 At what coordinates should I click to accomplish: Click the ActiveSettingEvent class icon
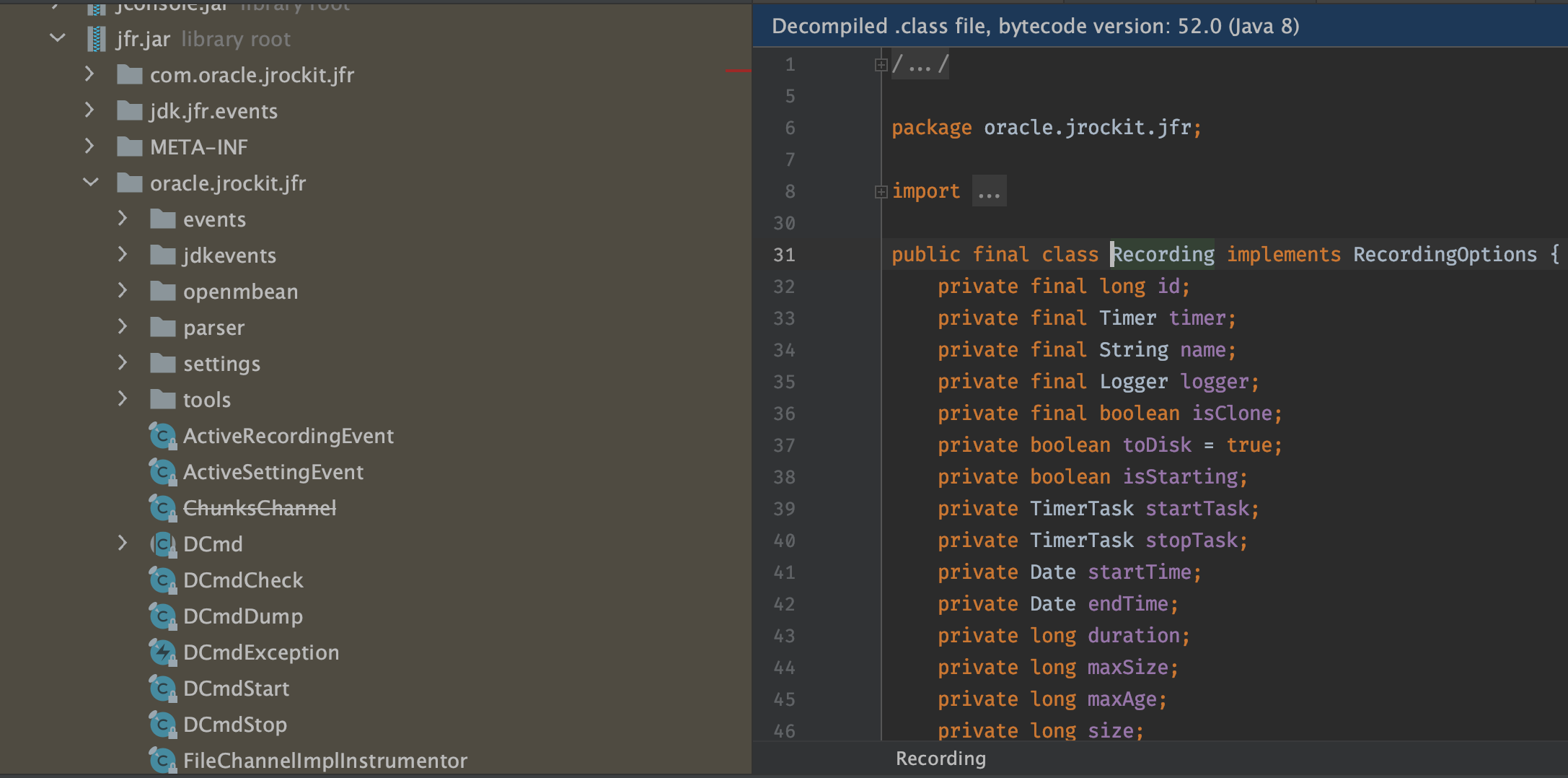tap(163, 472)
